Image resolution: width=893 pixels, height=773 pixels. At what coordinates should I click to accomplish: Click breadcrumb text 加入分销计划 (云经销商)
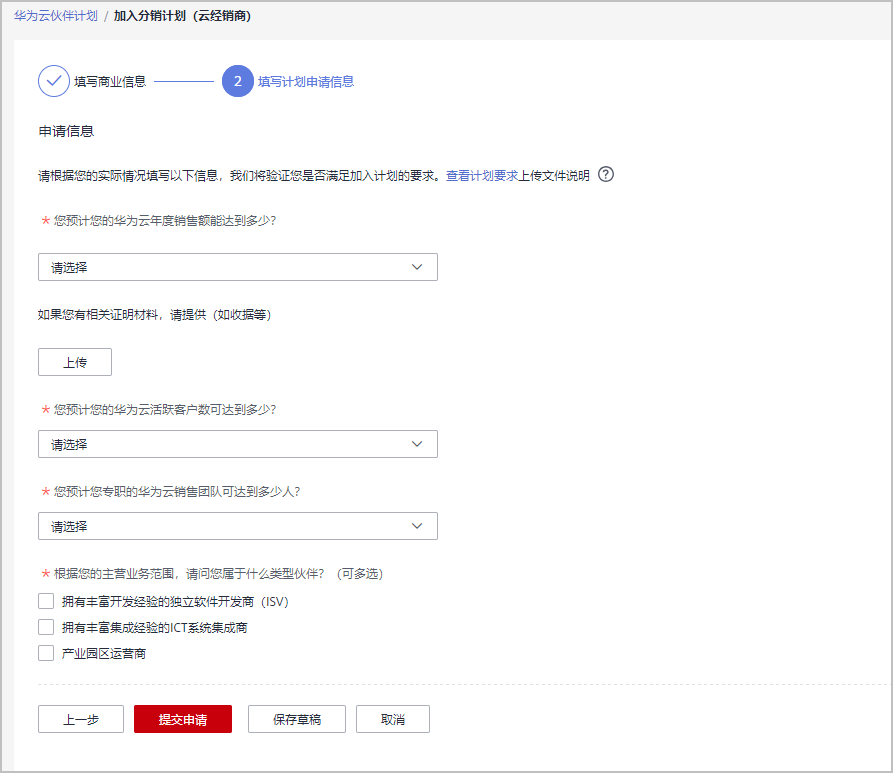[182, 16]
